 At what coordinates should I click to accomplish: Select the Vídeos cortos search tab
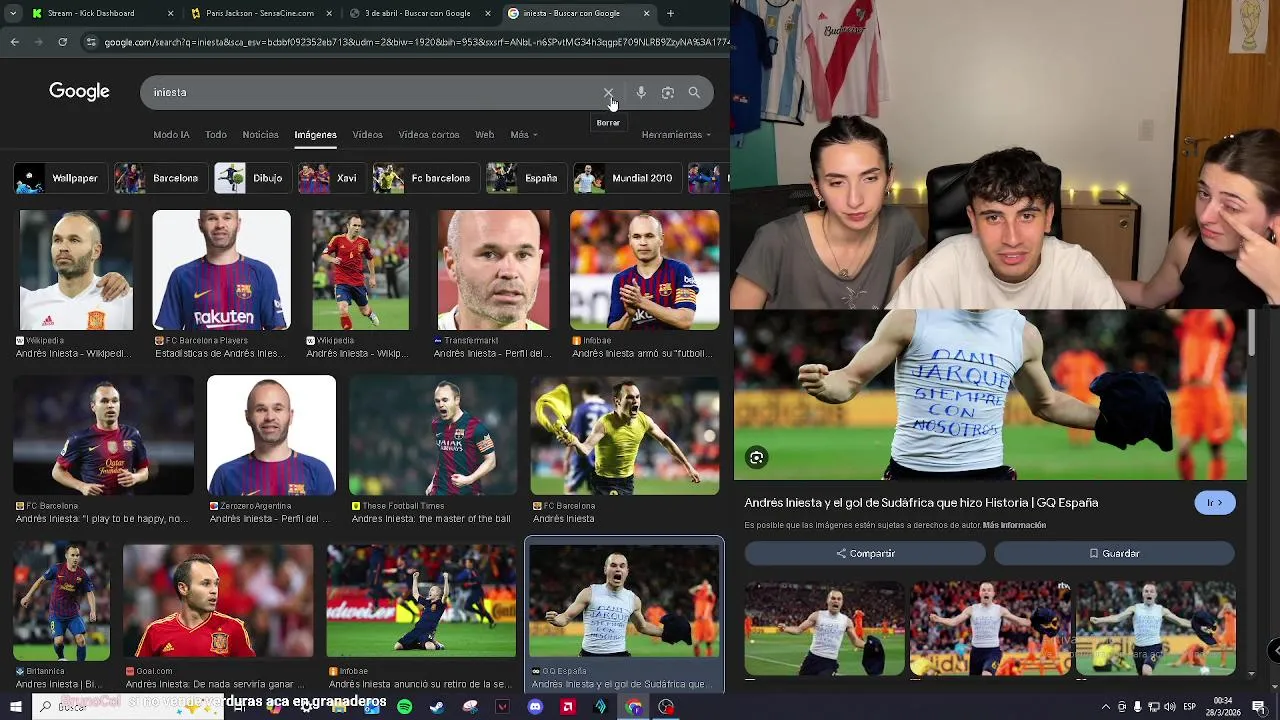coord(429,134)
